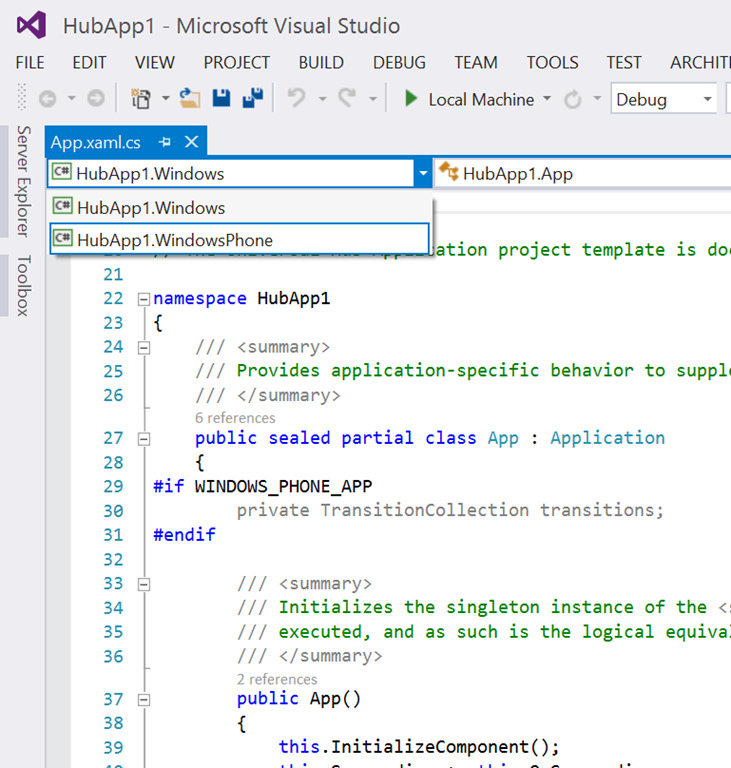Viewport: 731px width, 768px height.
Task: Click the #endif directive on line 31
Action: (x=185, y=534)
